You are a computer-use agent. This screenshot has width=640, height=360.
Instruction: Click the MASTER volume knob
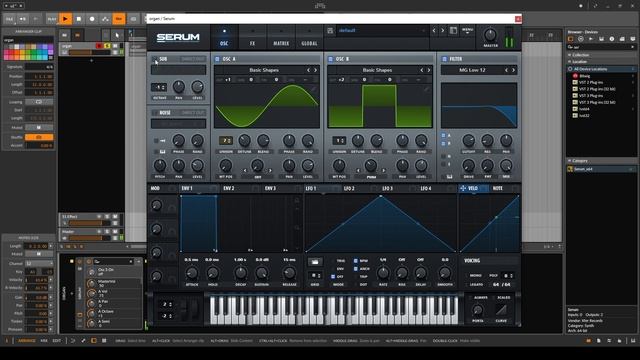click(490, 35)
